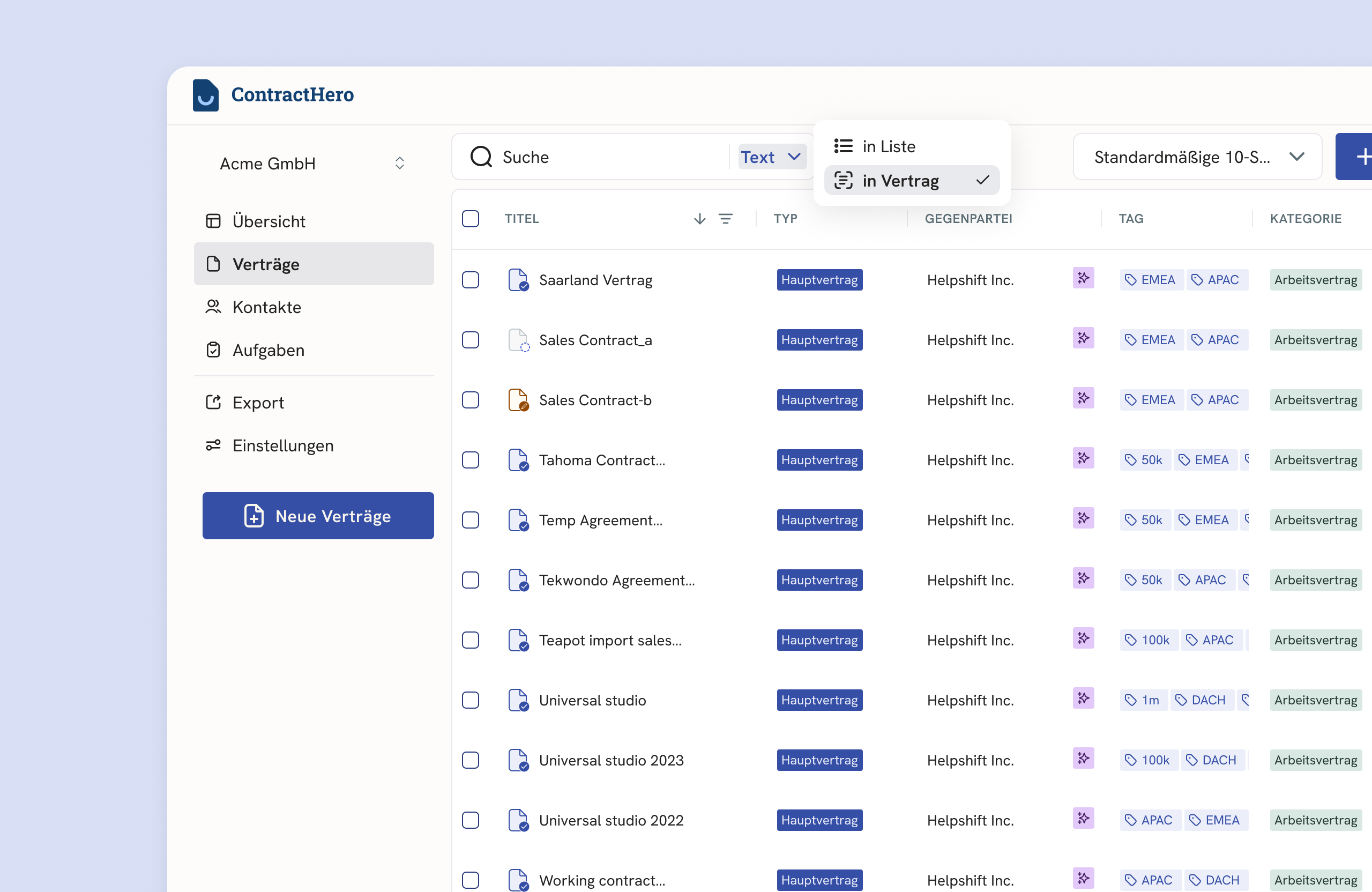Open the Standardmäßige 10-S... view dropdown
1372x892 pixels.
(x=1197, y=157)
